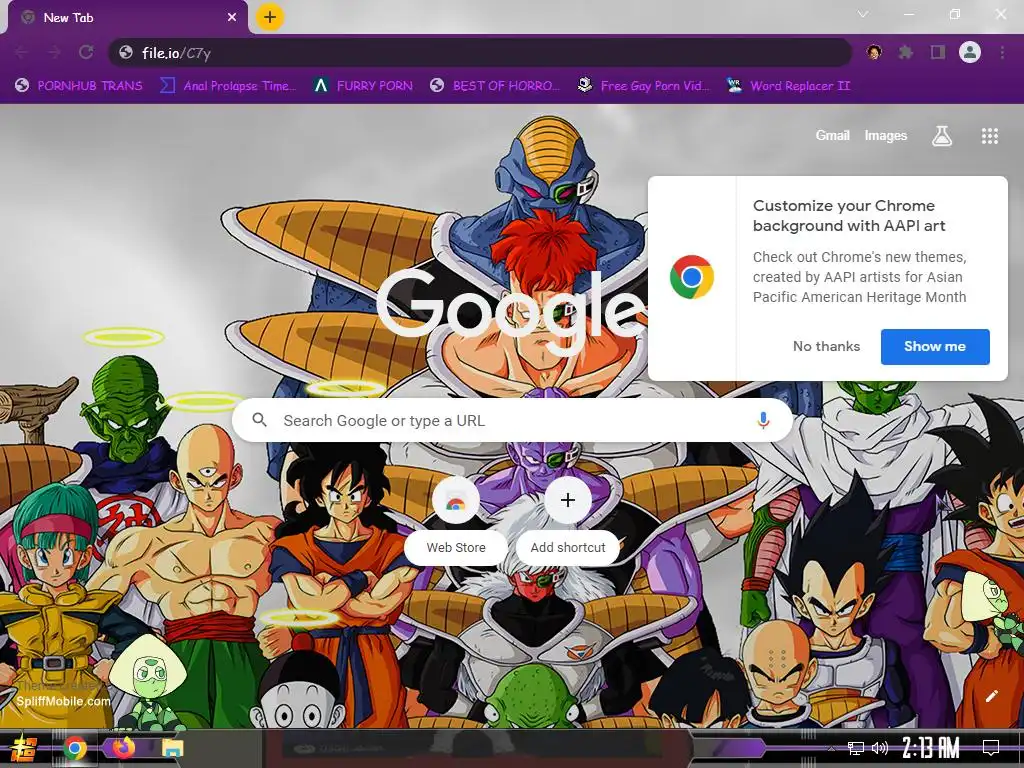Open the Chrome three-dot menu
The image size is (1024, 768).
coord(1002,52)
